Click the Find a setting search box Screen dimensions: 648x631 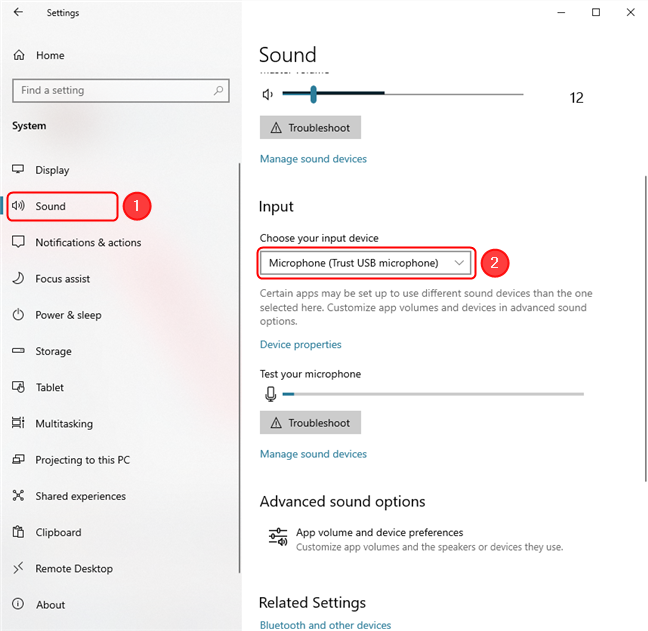click(x=121, y=90)
